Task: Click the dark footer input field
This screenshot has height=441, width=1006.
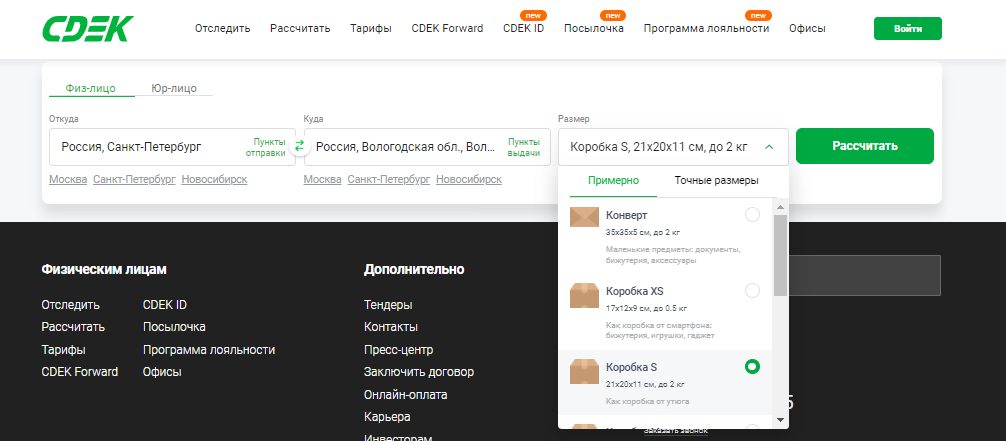Action: click(x=865, y=275)
